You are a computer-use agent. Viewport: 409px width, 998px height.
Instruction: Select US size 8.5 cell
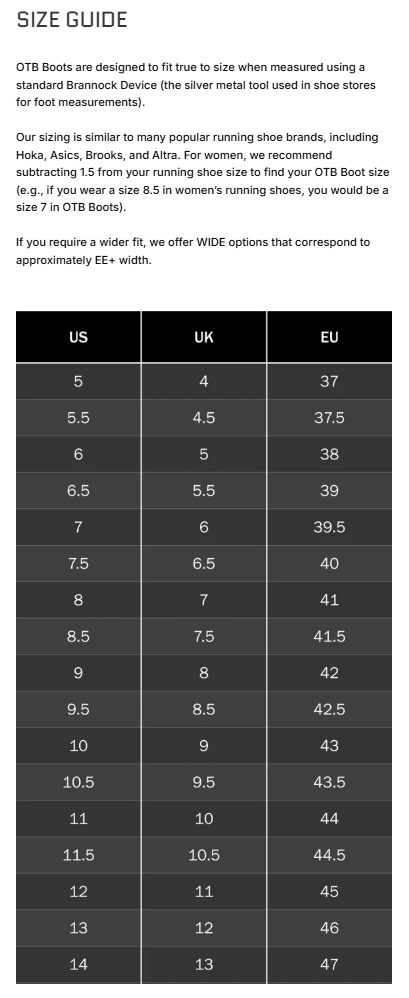pyautogui.click(x=78, y=636)
